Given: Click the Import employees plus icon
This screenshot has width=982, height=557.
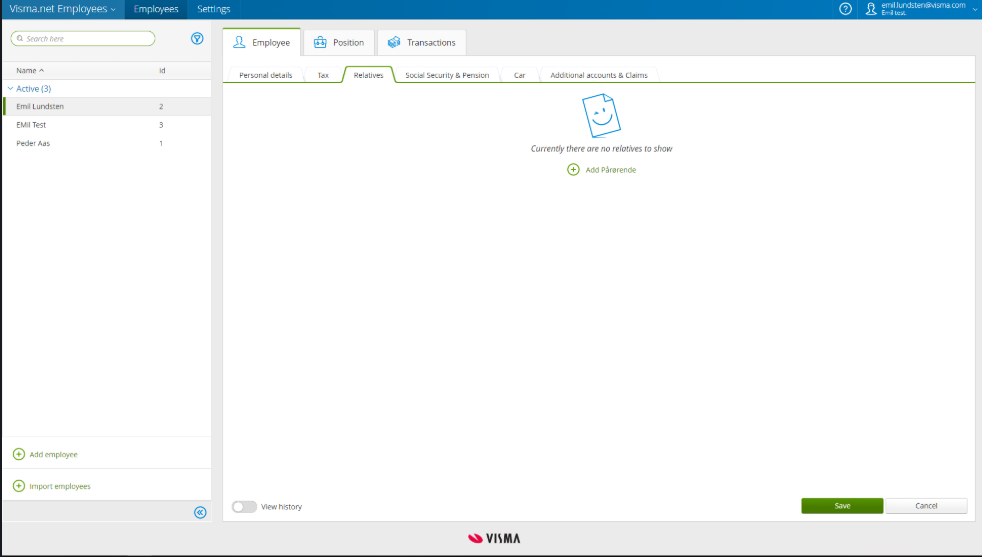Looking at the screenshot, I should 19,486.
